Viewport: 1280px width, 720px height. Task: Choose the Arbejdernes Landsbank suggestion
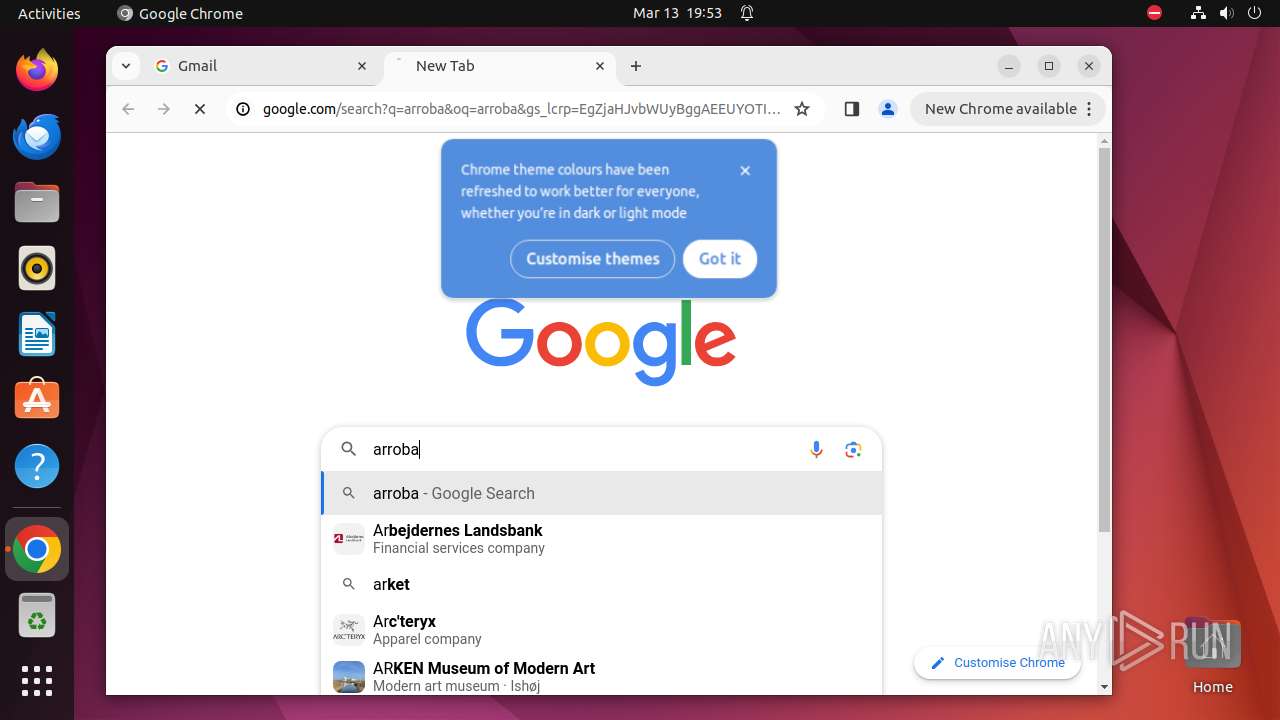[602, 539]
